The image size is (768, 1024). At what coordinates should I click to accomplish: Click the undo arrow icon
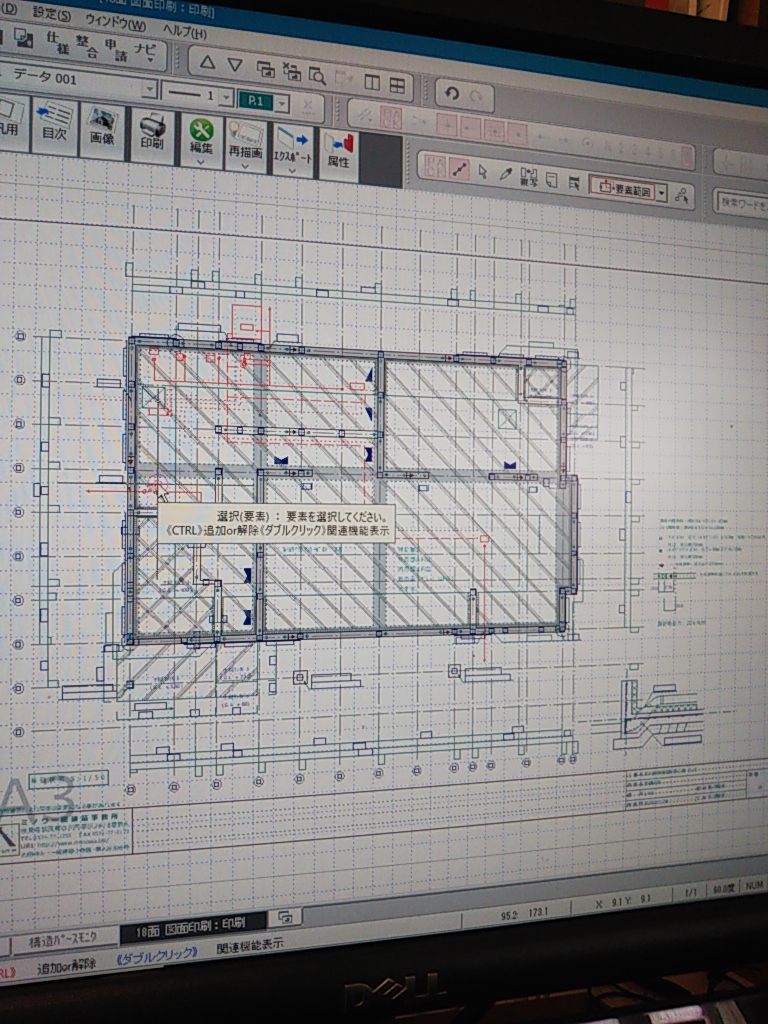pos(451,94)
